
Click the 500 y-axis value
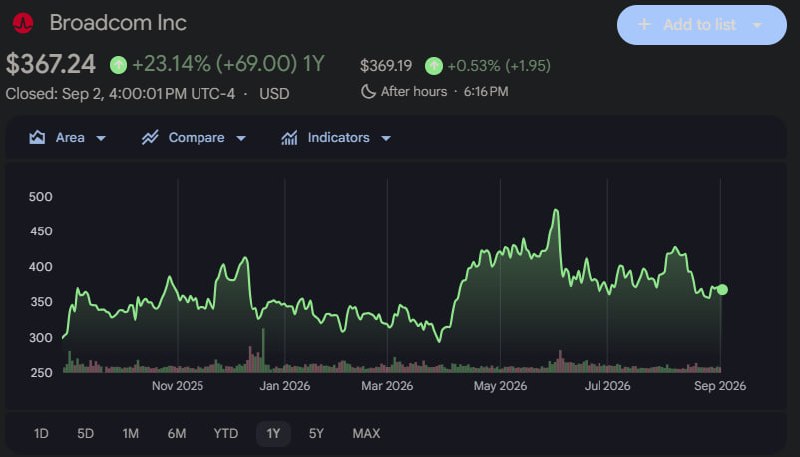pos(40,197)
